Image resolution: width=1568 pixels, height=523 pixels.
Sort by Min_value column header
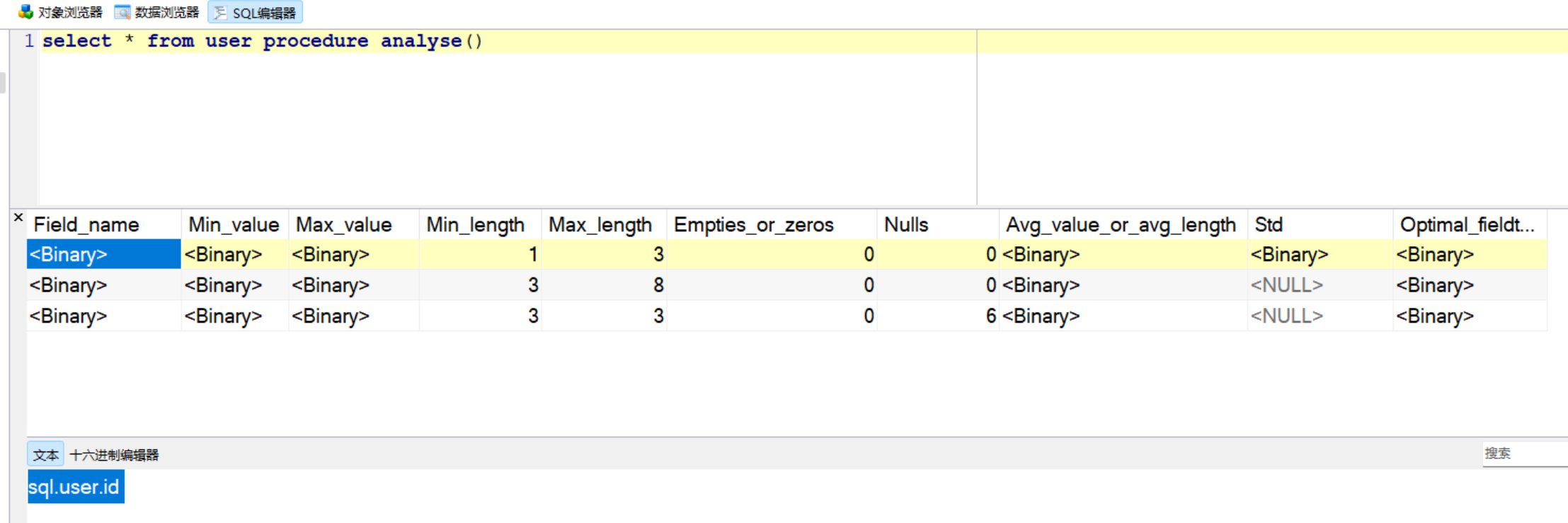[x=235, y=224]
